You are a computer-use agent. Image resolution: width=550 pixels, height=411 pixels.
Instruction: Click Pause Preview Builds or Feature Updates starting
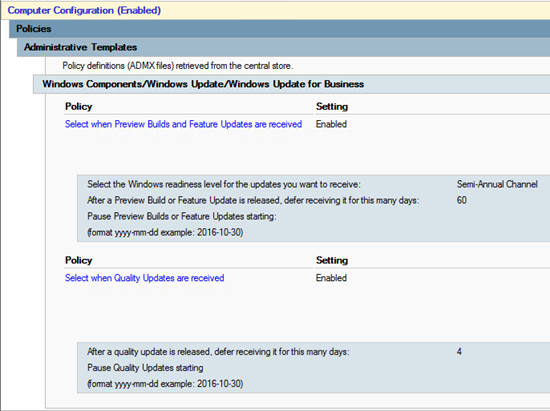(182, 216)
